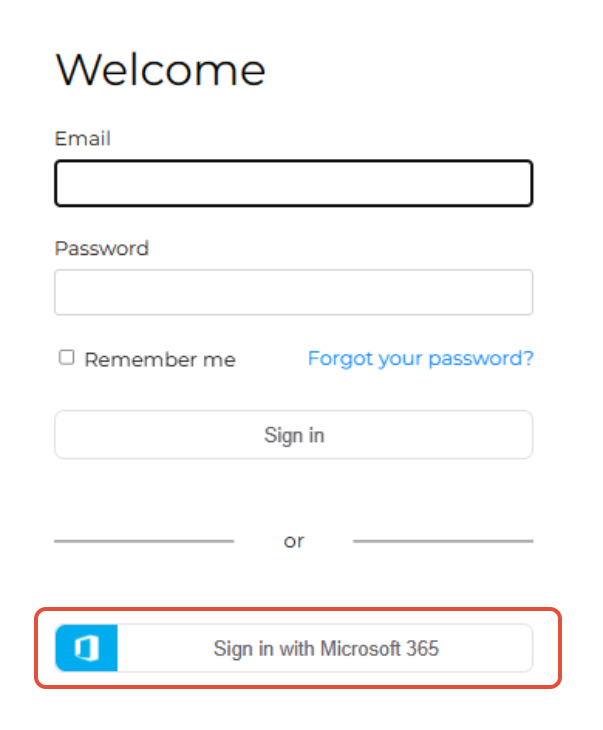Click the blue Office logo icon
This screenshot has width=603, height=730.
87,648
